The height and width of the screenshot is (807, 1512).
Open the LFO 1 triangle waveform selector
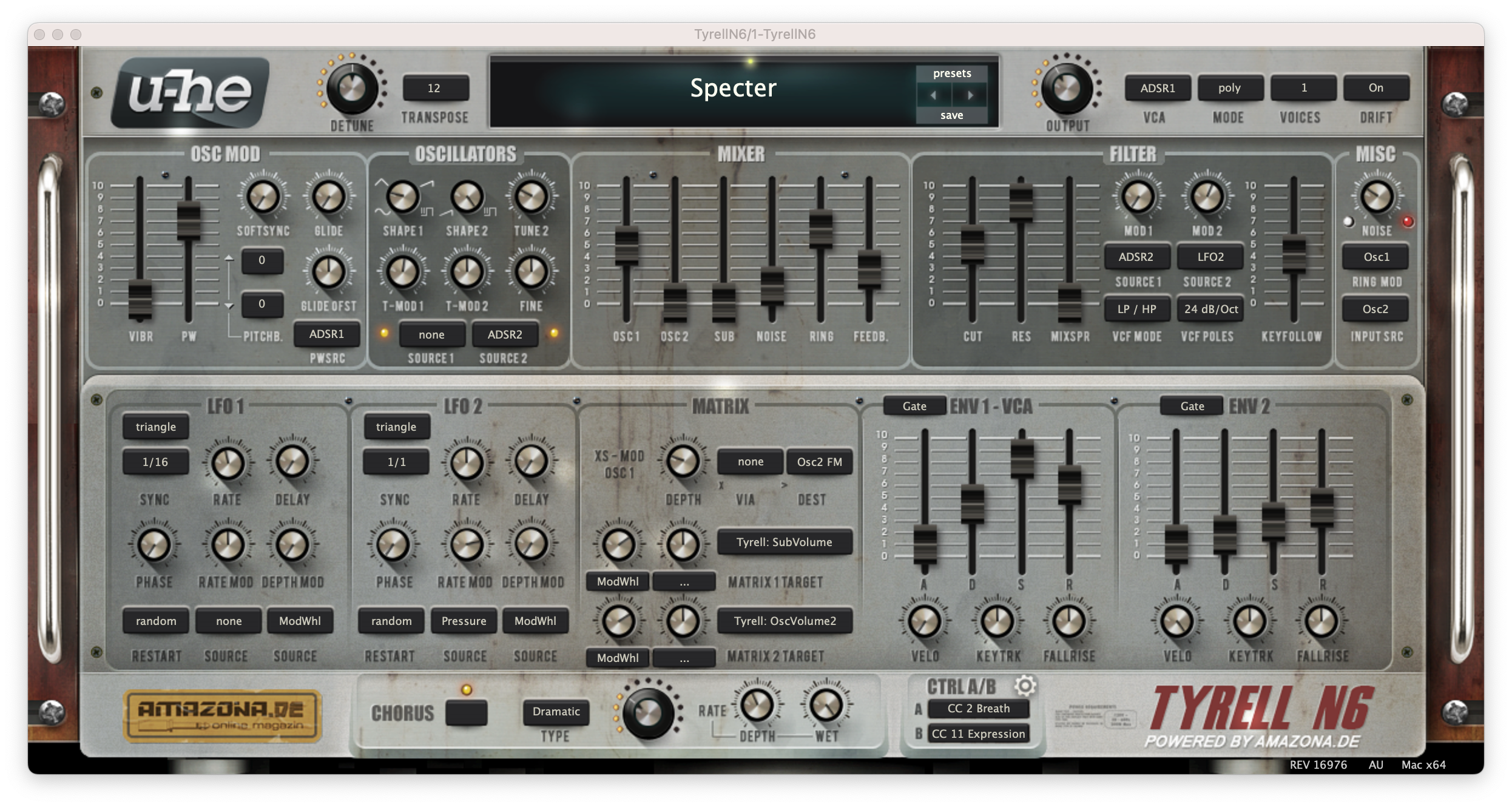click(x=156, y=427)
